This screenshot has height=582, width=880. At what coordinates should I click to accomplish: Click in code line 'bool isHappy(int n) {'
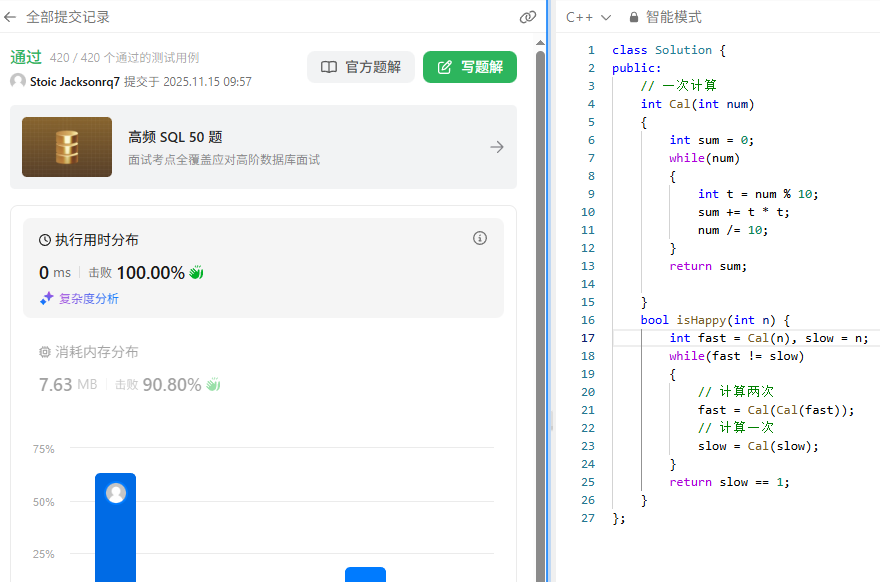[x=716, y=320]
